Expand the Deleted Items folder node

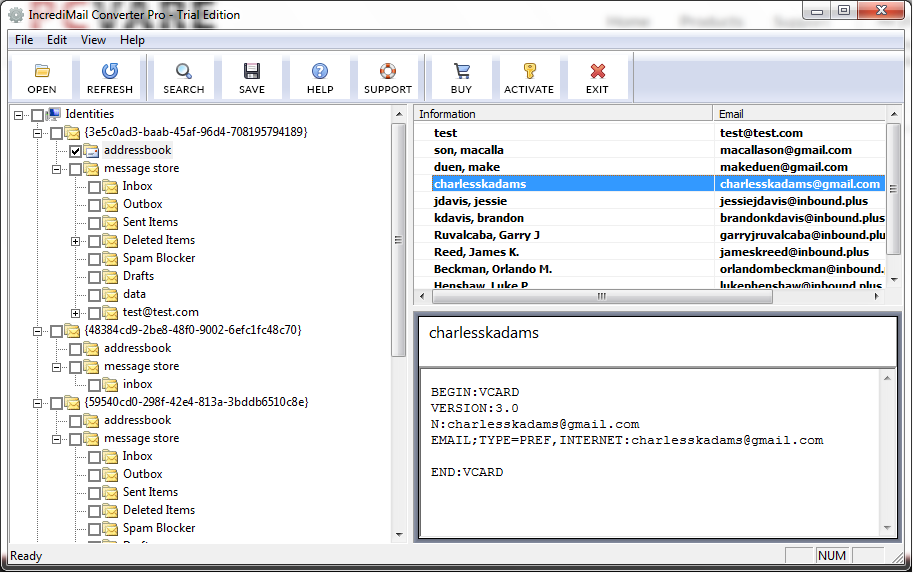76,241
